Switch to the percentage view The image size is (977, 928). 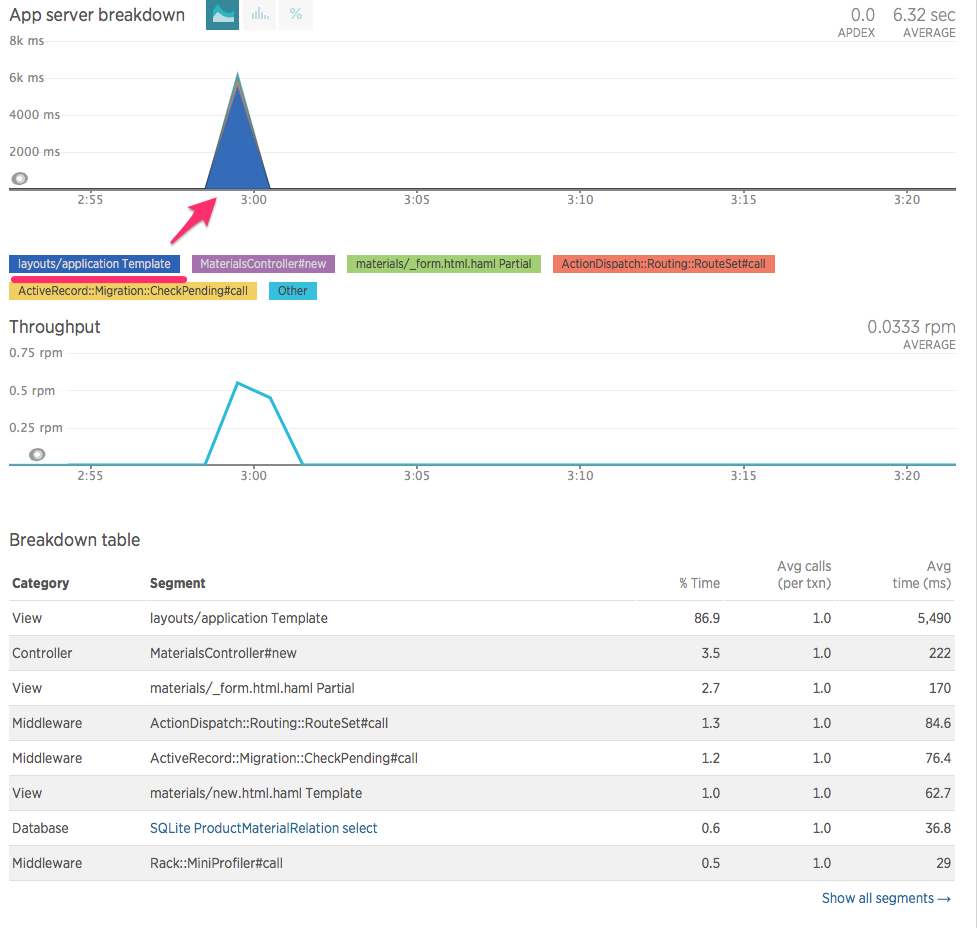tap(295, 16)
